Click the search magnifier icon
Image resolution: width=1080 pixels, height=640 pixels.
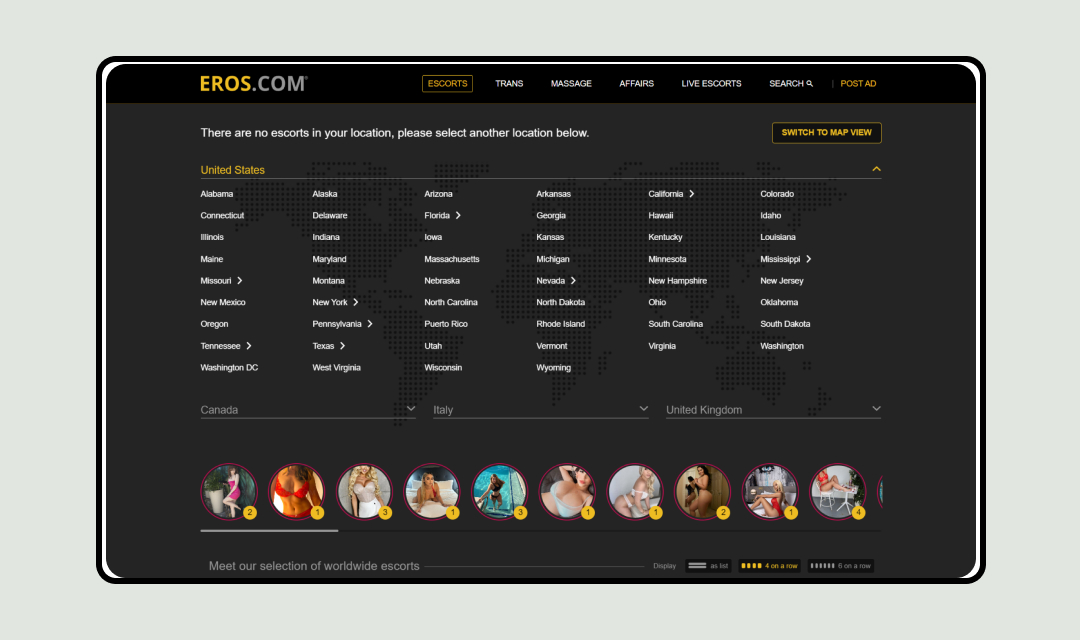[x=808, y=84]
